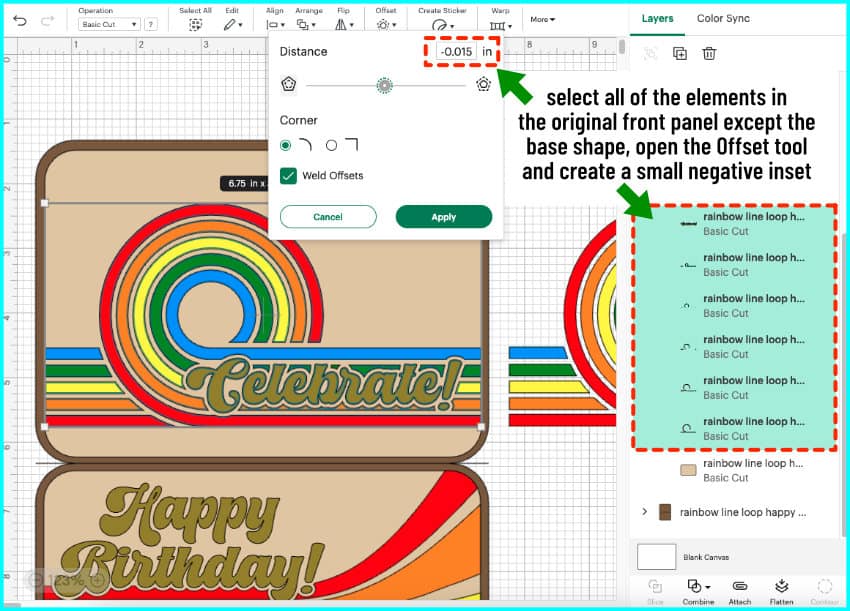
Task: Open the Operation Basic Cut dropdown
Action: pyautogui.click(x=109, y=24)
